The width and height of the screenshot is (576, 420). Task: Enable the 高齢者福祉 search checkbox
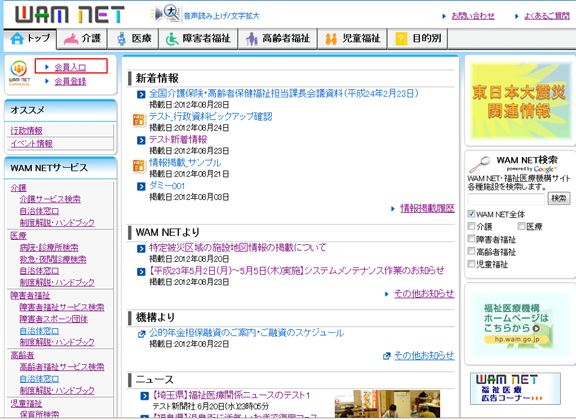pos(471,251)
